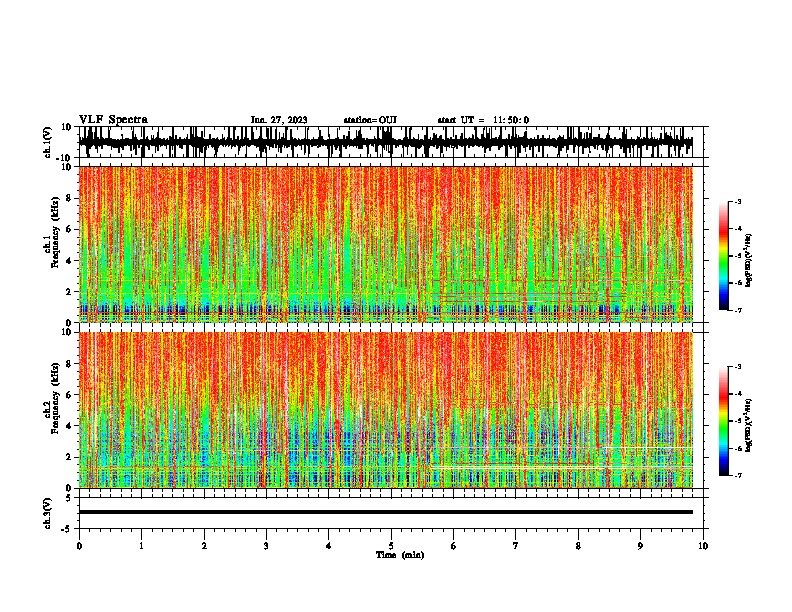Select the "start UT = 11:50:0" text
Viewport: 792px width, 612px height.
click(x=483, y=120)
